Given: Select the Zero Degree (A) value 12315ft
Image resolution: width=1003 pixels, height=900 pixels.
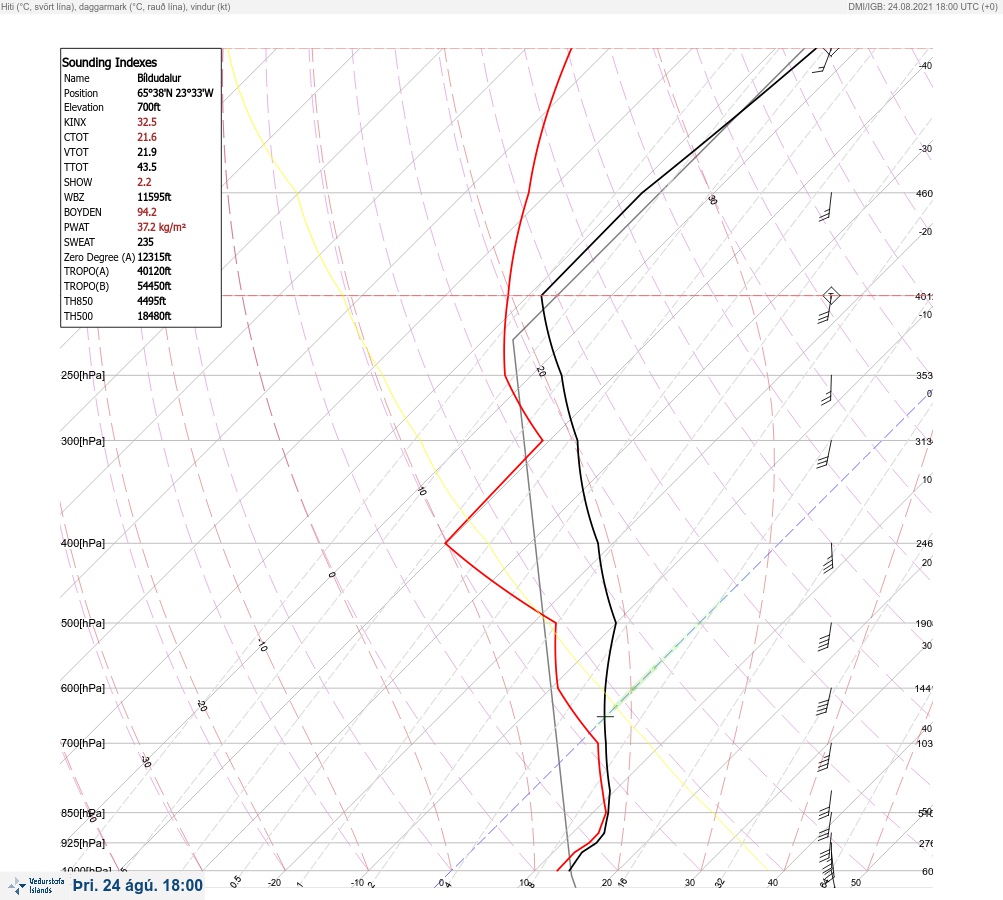Looking at the screenshot, I should [x=154, y=257].
